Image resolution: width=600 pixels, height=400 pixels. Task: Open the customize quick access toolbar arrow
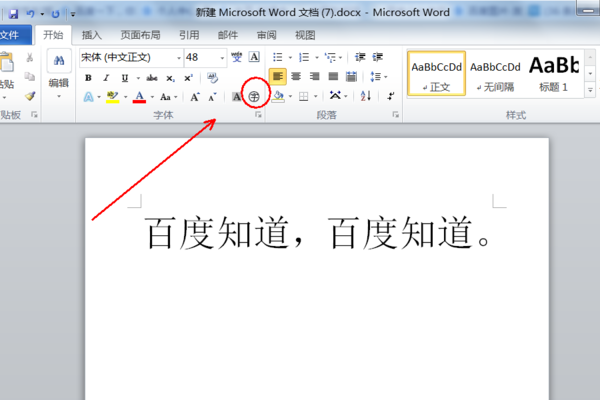(x=73, y=15)
